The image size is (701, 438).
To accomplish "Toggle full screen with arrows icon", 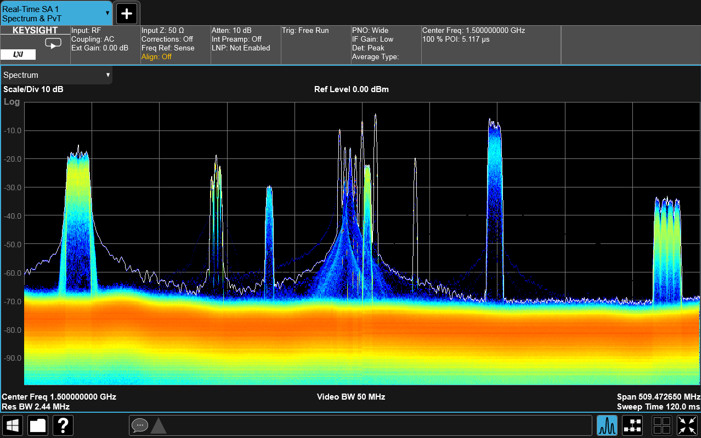I will point(687,425).
